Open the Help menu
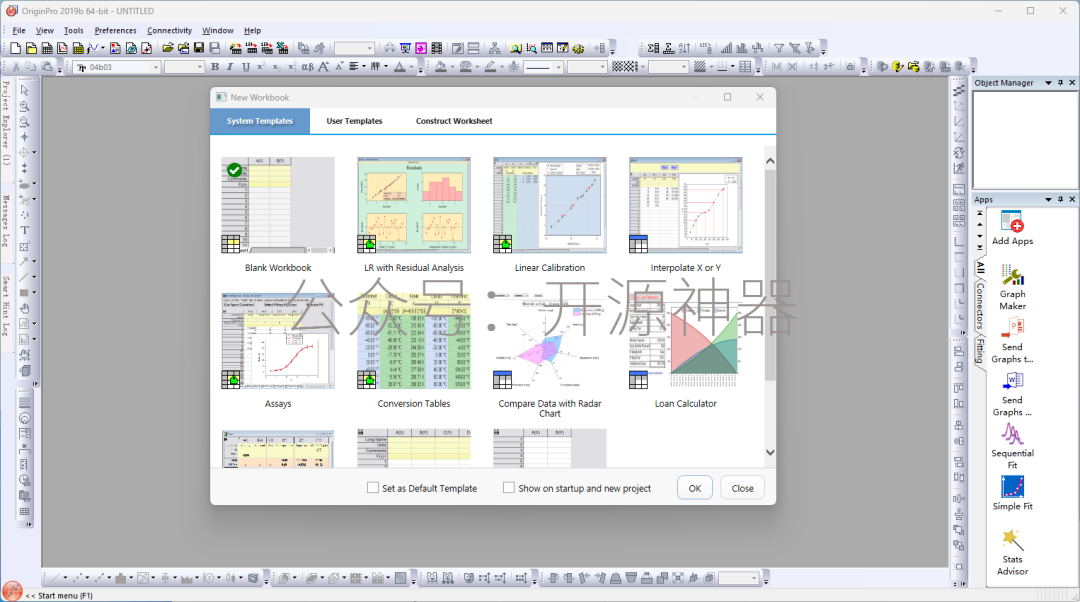The height and width of the screenshot is (602, 1080). coord(252,30)
